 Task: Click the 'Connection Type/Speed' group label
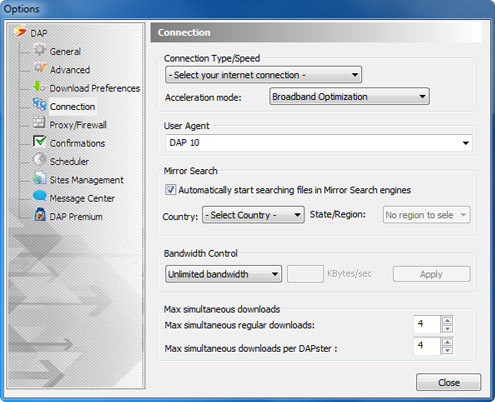(x=212, y=58)
